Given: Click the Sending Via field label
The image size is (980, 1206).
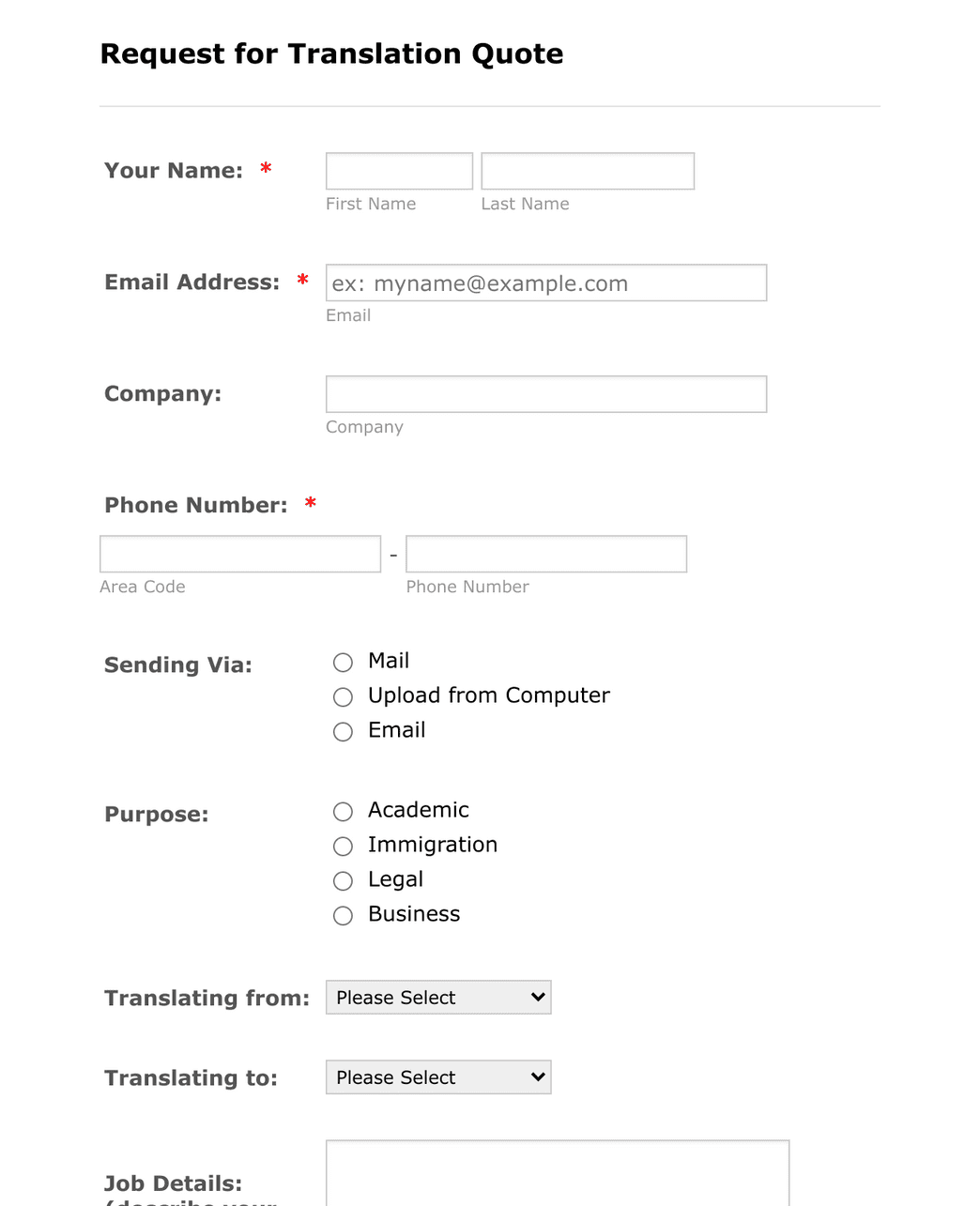Looking at the screenshot, I should pos(177,664).
